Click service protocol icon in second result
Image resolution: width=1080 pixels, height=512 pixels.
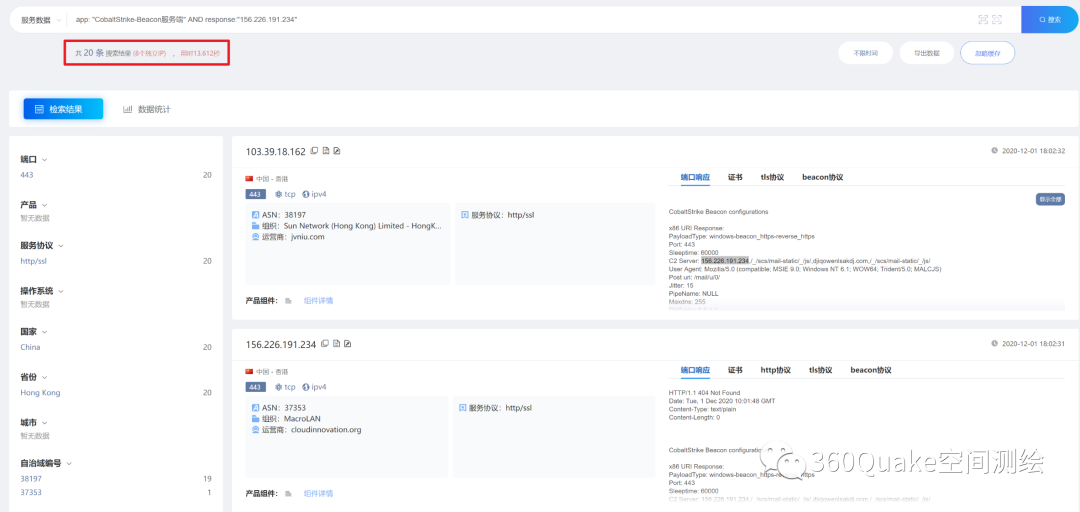click(463, 407)
